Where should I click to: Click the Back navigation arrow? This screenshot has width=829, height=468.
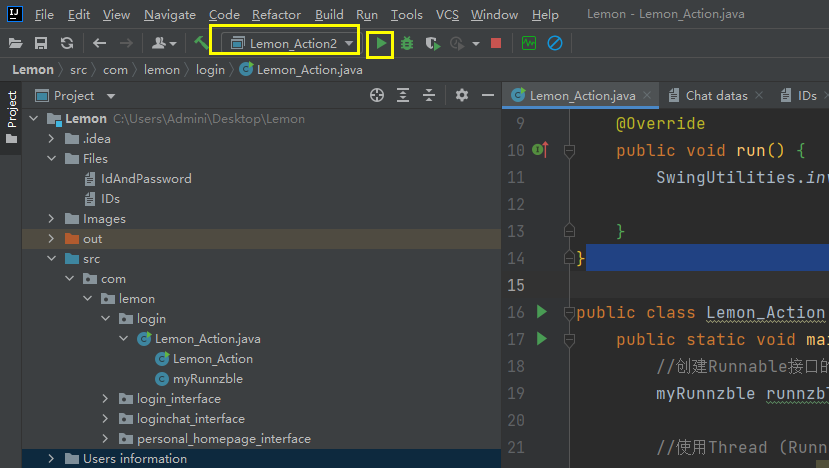tap(99, 43)
